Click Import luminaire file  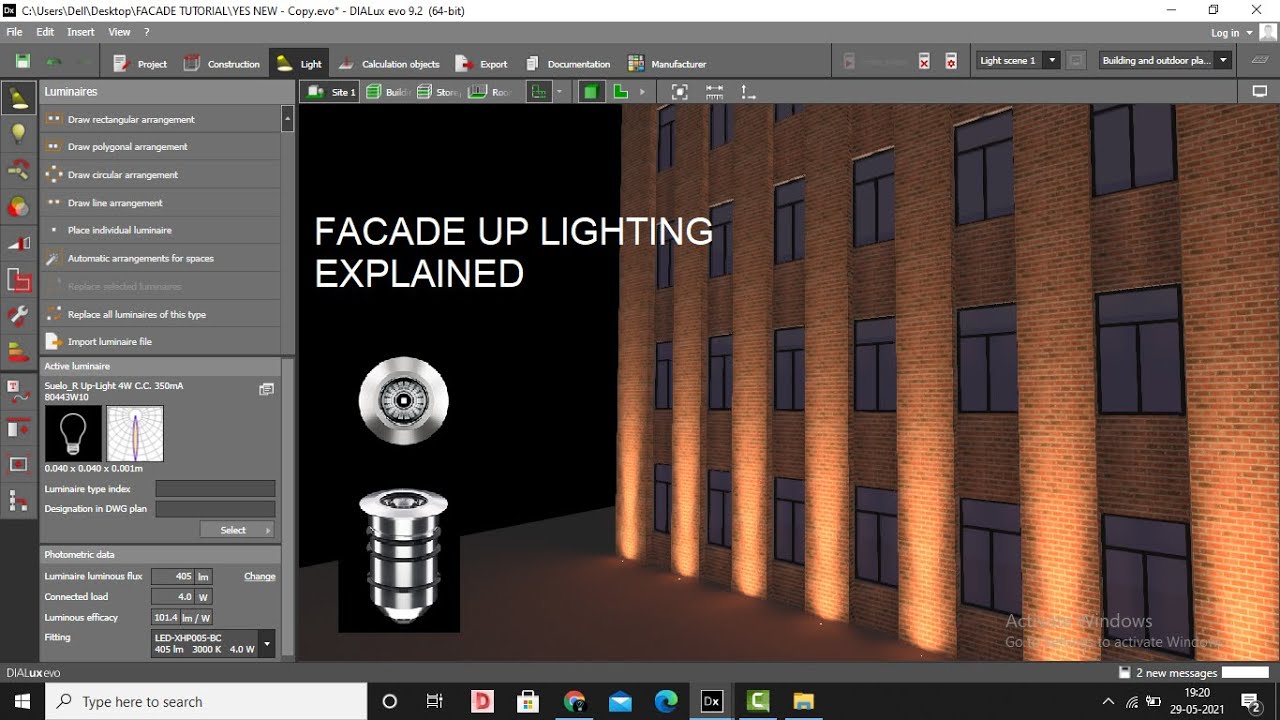click(161, 341)
